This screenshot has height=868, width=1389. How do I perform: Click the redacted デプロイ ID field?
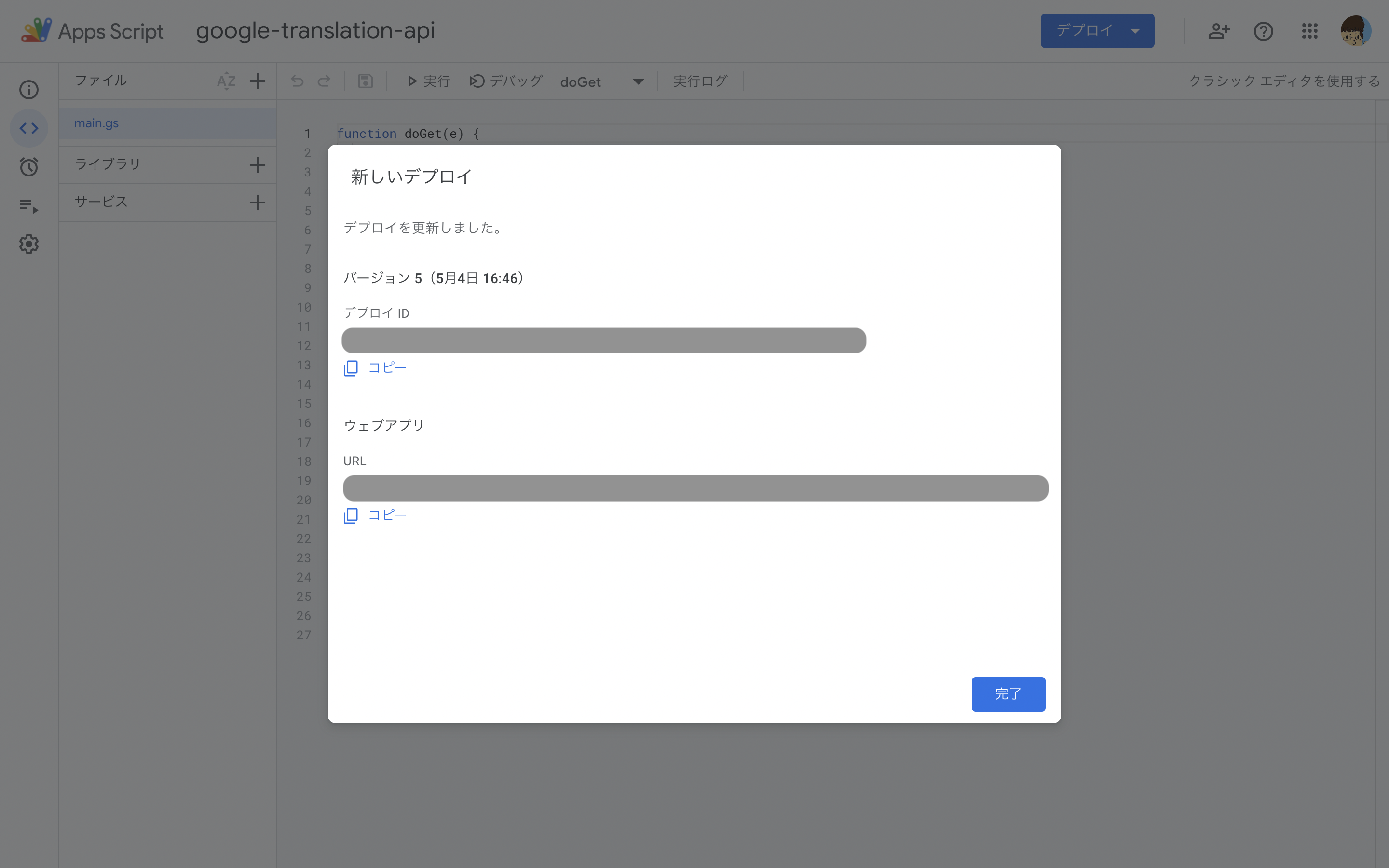604,340
